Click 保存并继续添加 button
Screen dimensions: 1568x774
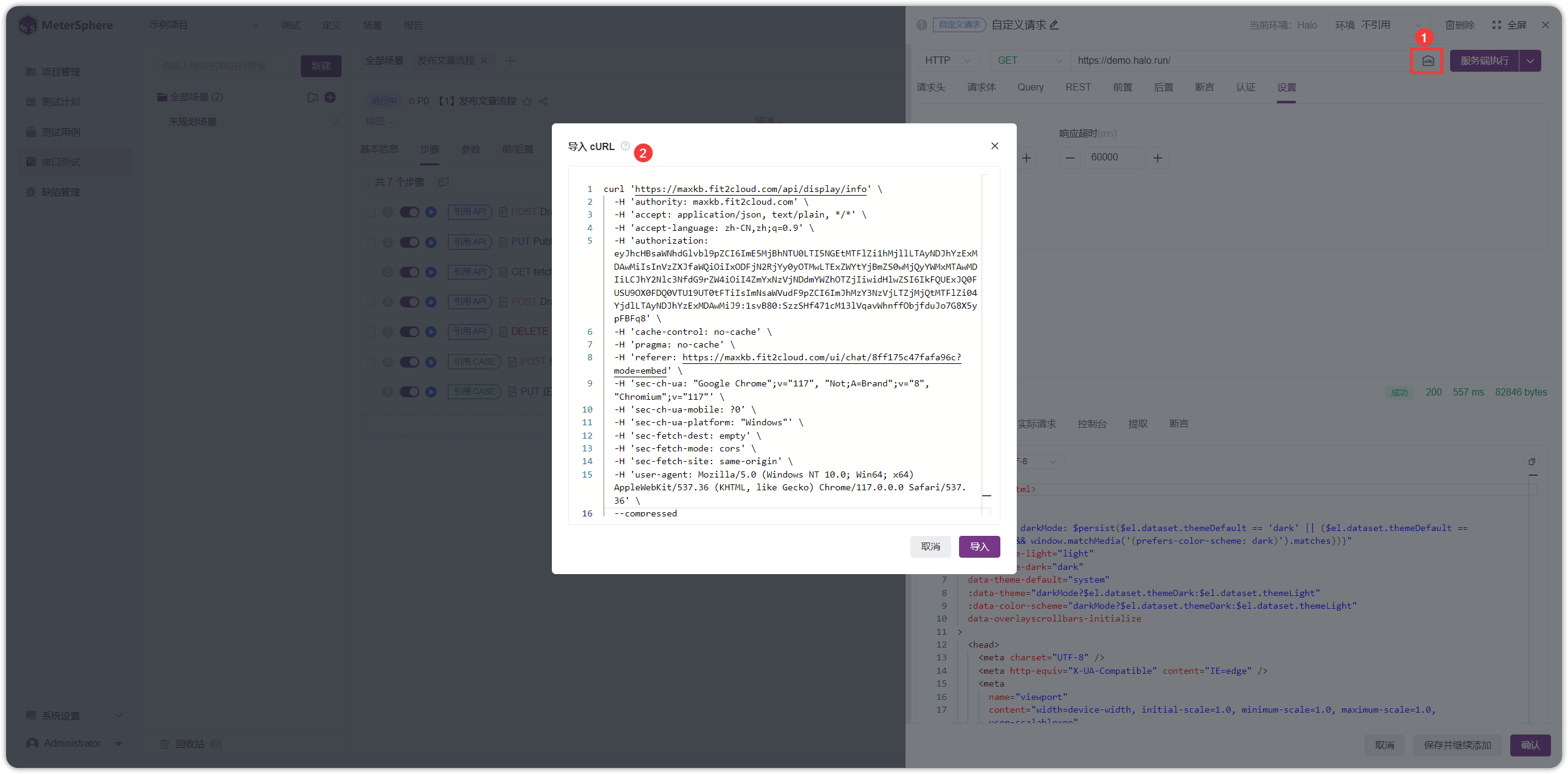pyautogui.click(x=1457, y=745)
